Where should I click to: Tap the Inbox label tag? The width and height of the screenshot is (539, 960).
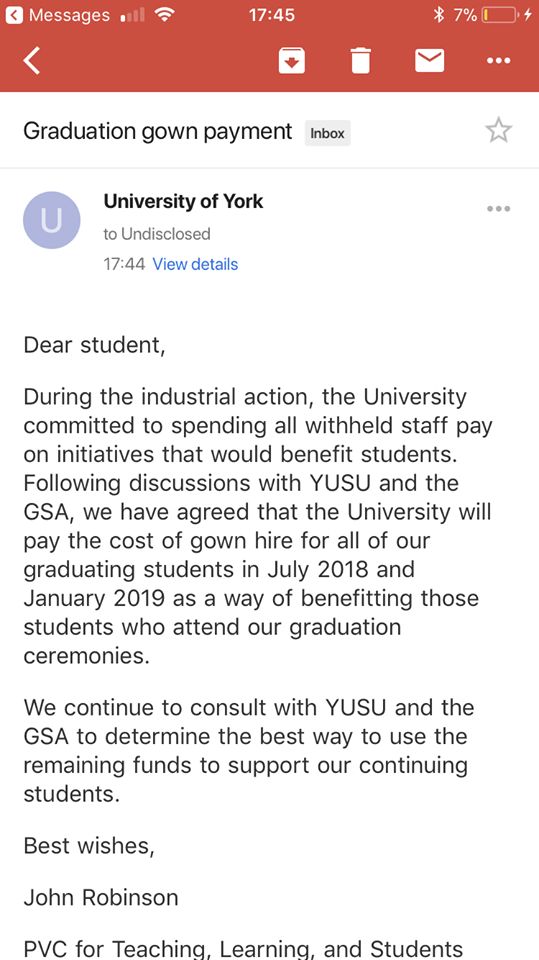[328, 133]
